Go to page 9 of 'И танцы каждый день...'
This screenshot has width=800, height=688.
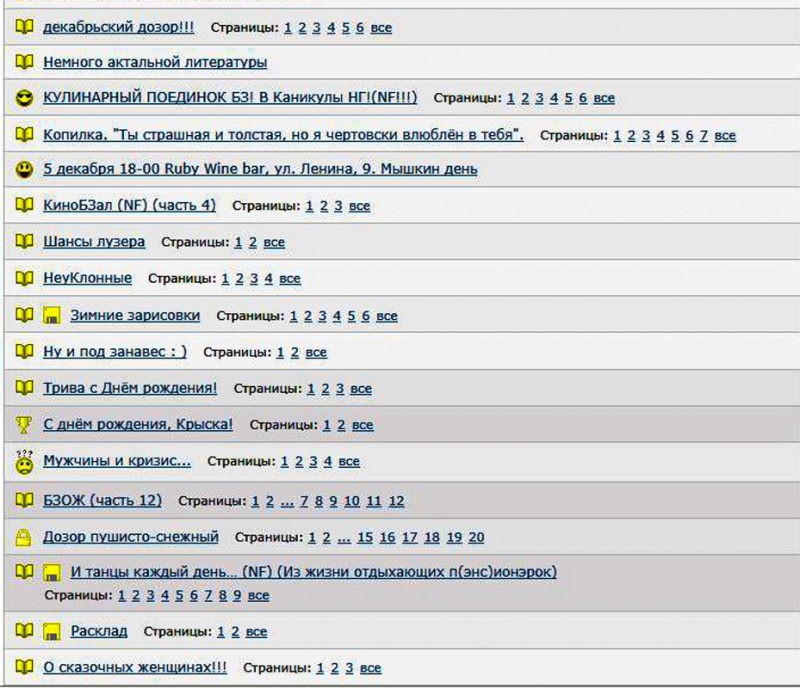pos(237,595)
